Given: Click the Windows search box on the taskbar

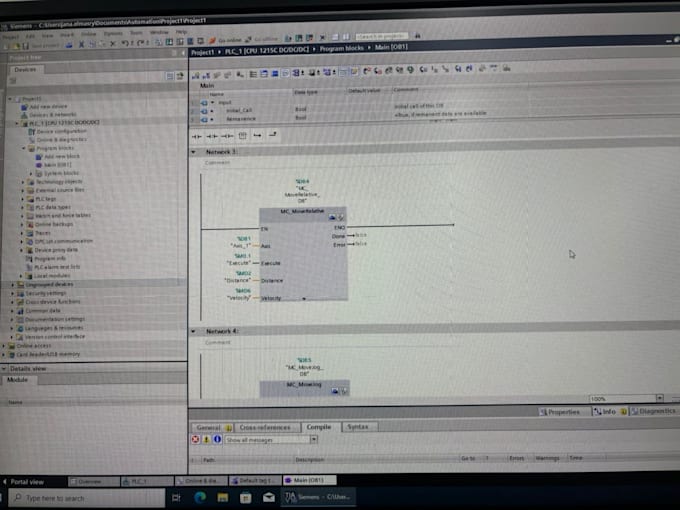Looking at the screenshot, I should coord(87,498).
